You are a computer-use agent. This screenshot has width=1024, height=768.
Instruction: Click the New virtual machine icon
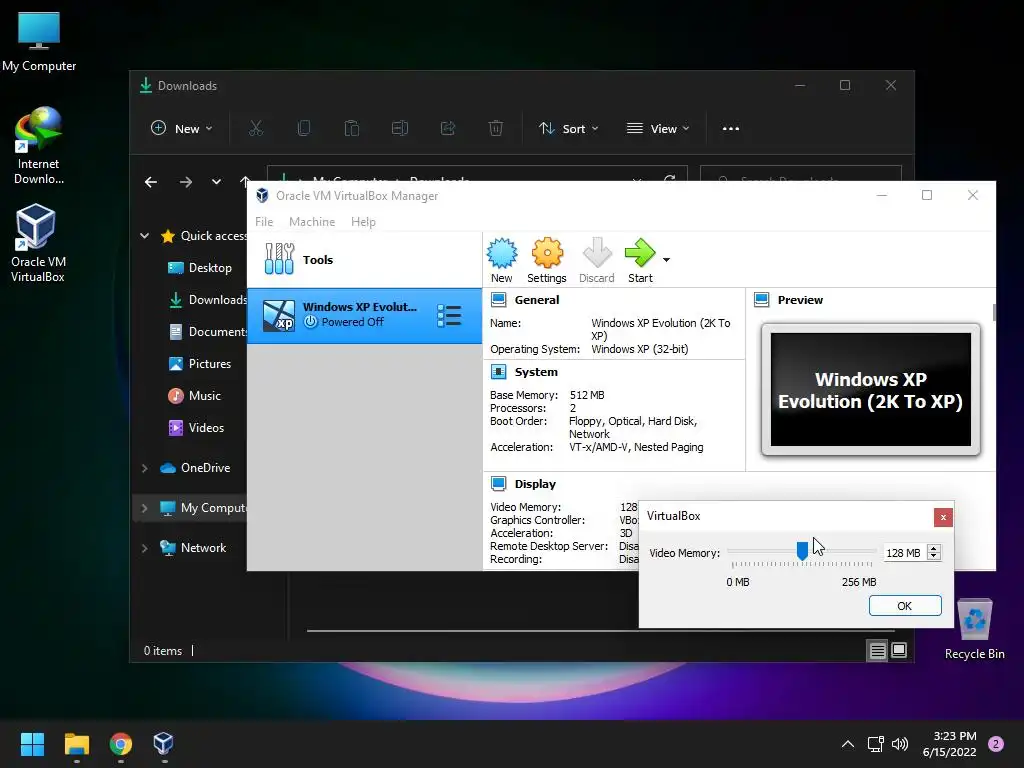click(502, 260)
